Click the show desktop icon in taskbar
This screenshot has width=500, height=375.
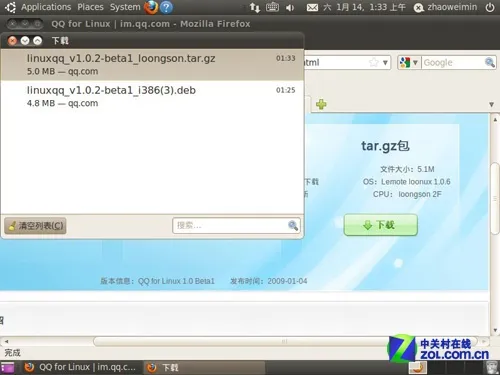[x=7, y=368]
